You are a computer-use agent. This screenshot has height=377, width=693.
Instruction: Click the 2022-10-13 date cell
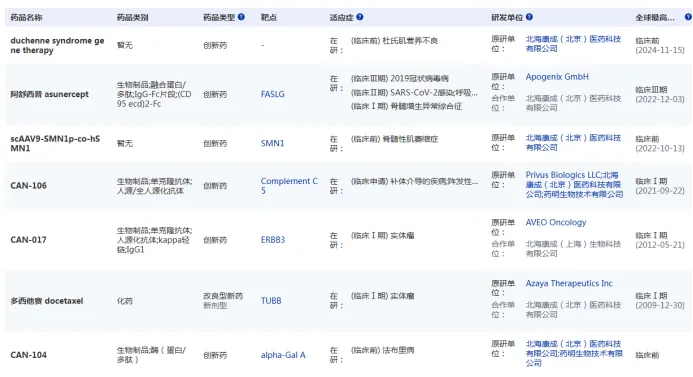660,149
